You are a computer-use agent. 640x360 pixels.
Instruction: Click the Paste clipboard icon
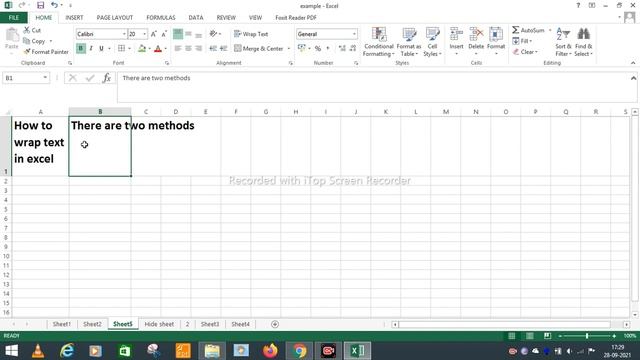pos(12,36)
